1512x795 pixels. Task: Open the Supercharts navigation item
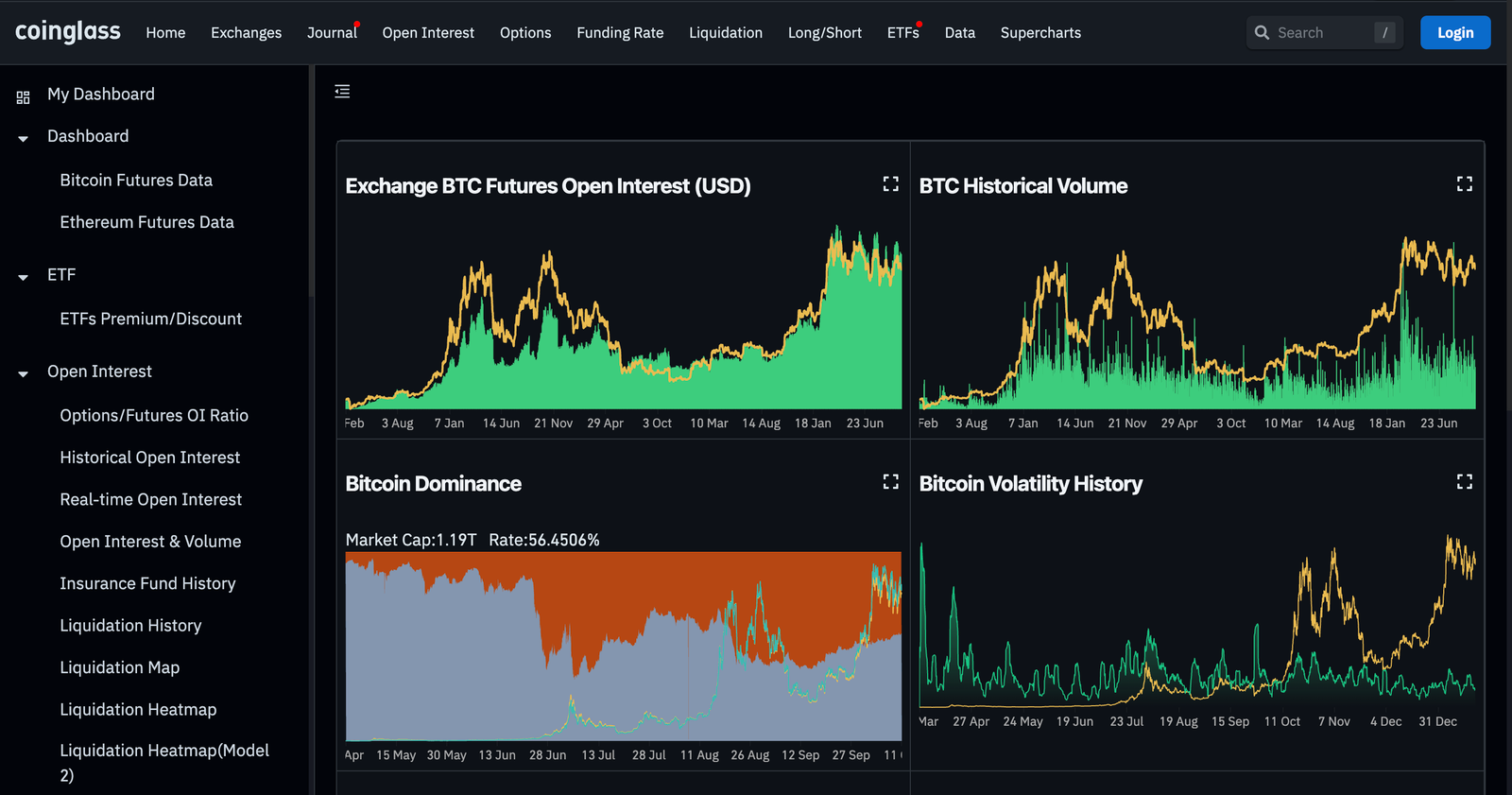point(1040,33)
